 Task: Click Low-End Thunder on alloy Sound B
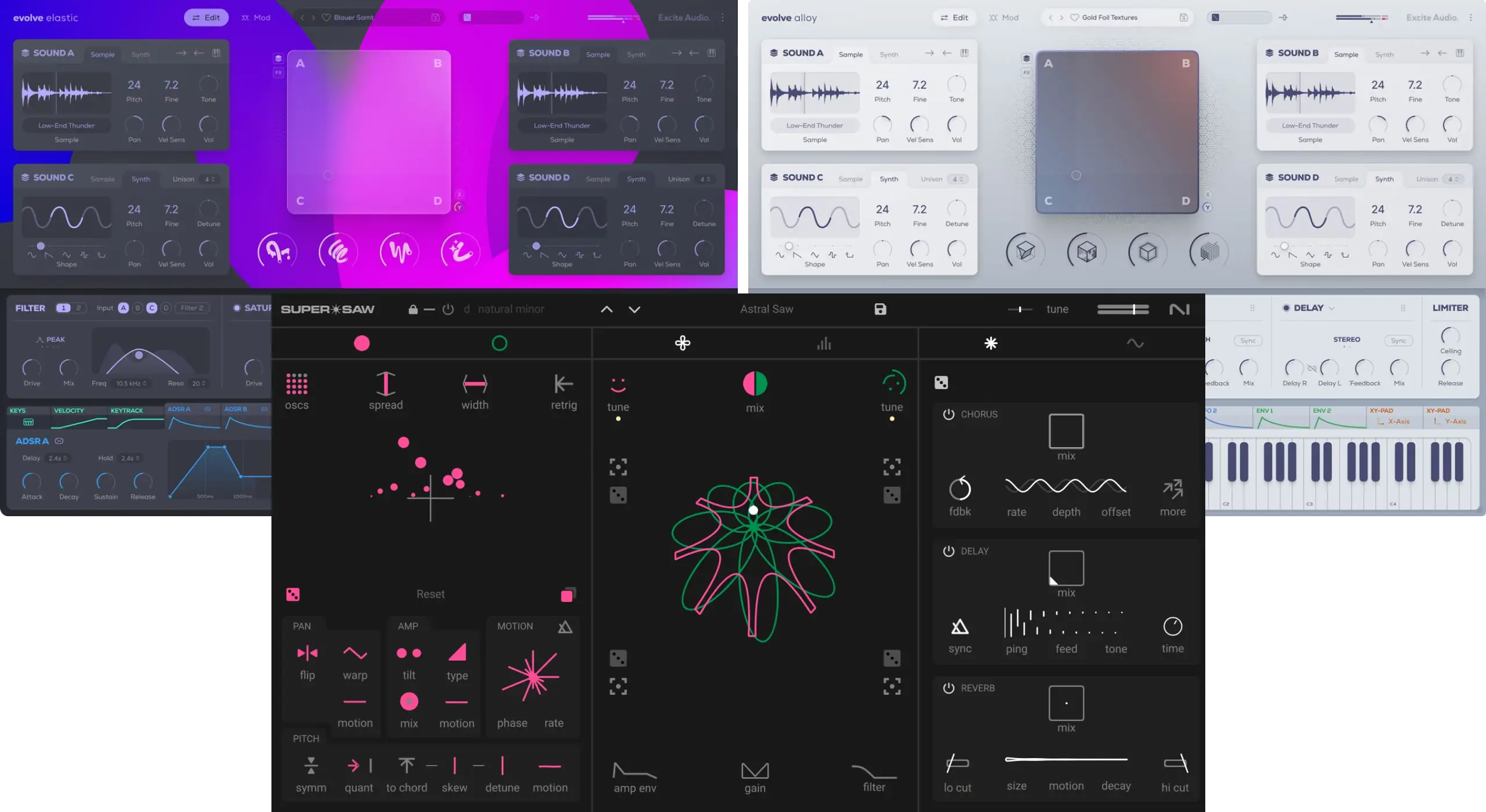(x=1310, y=125)
